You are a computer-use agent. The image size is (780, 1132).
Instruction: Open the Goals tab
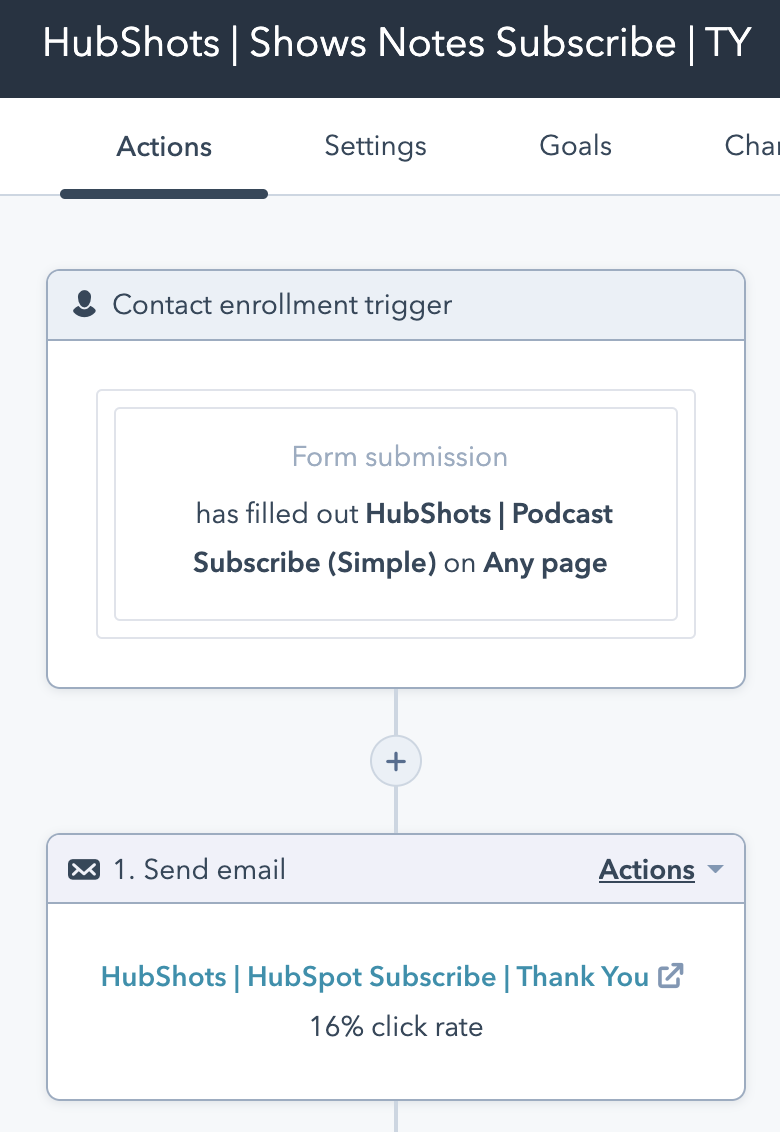pyautogui.click(x=575, y=146)
